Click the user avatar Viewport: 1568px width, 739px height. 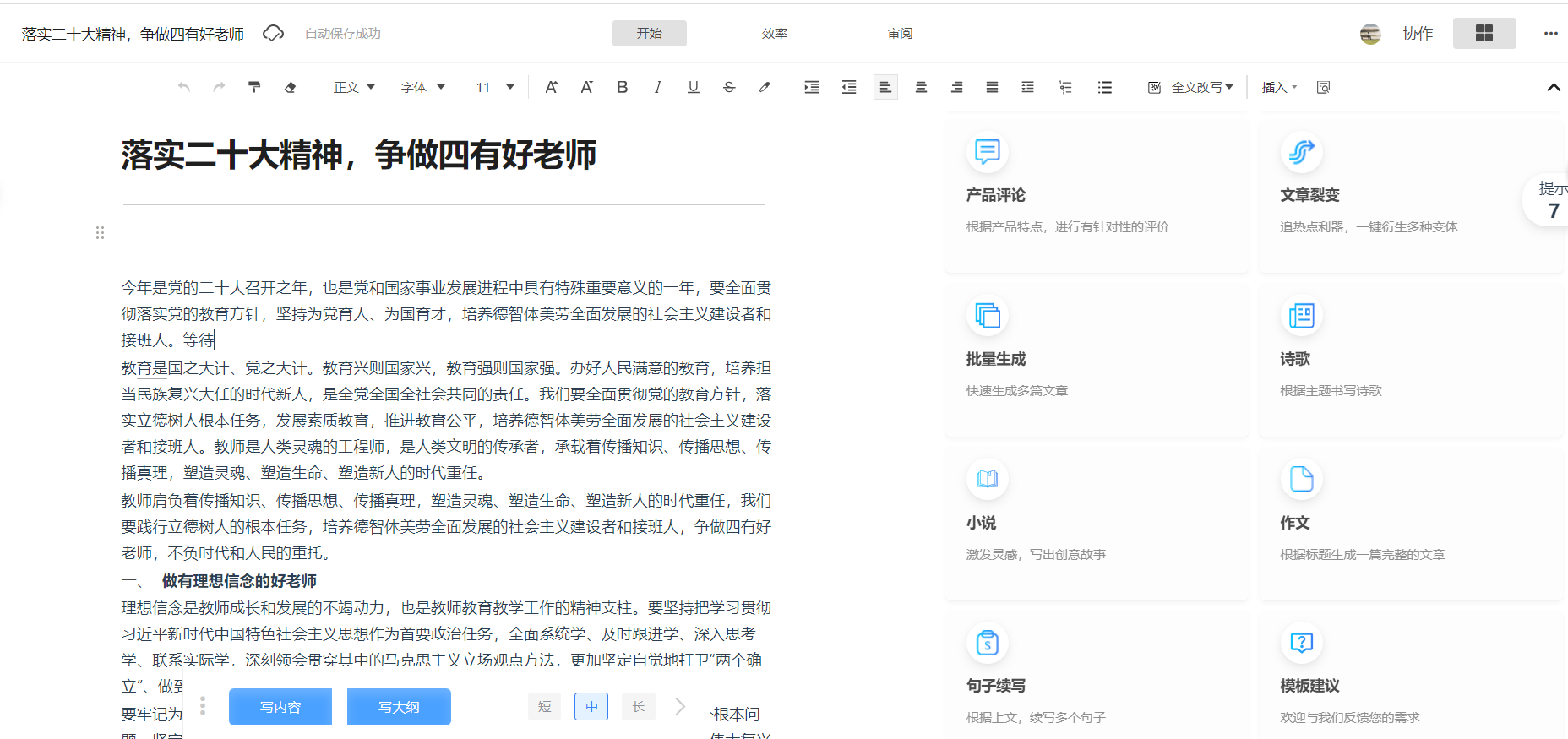click(x=1370, y=34)
